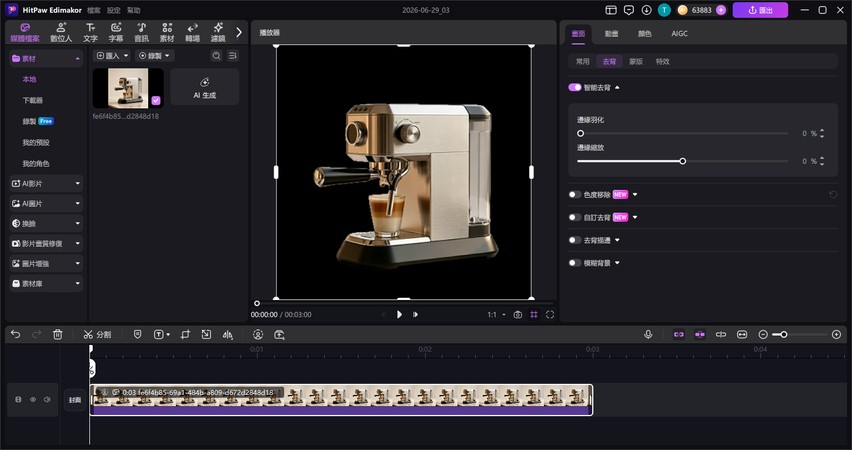Open the feedback message icon in title bar
Screen dimensions: 852x450
[629, 10]
